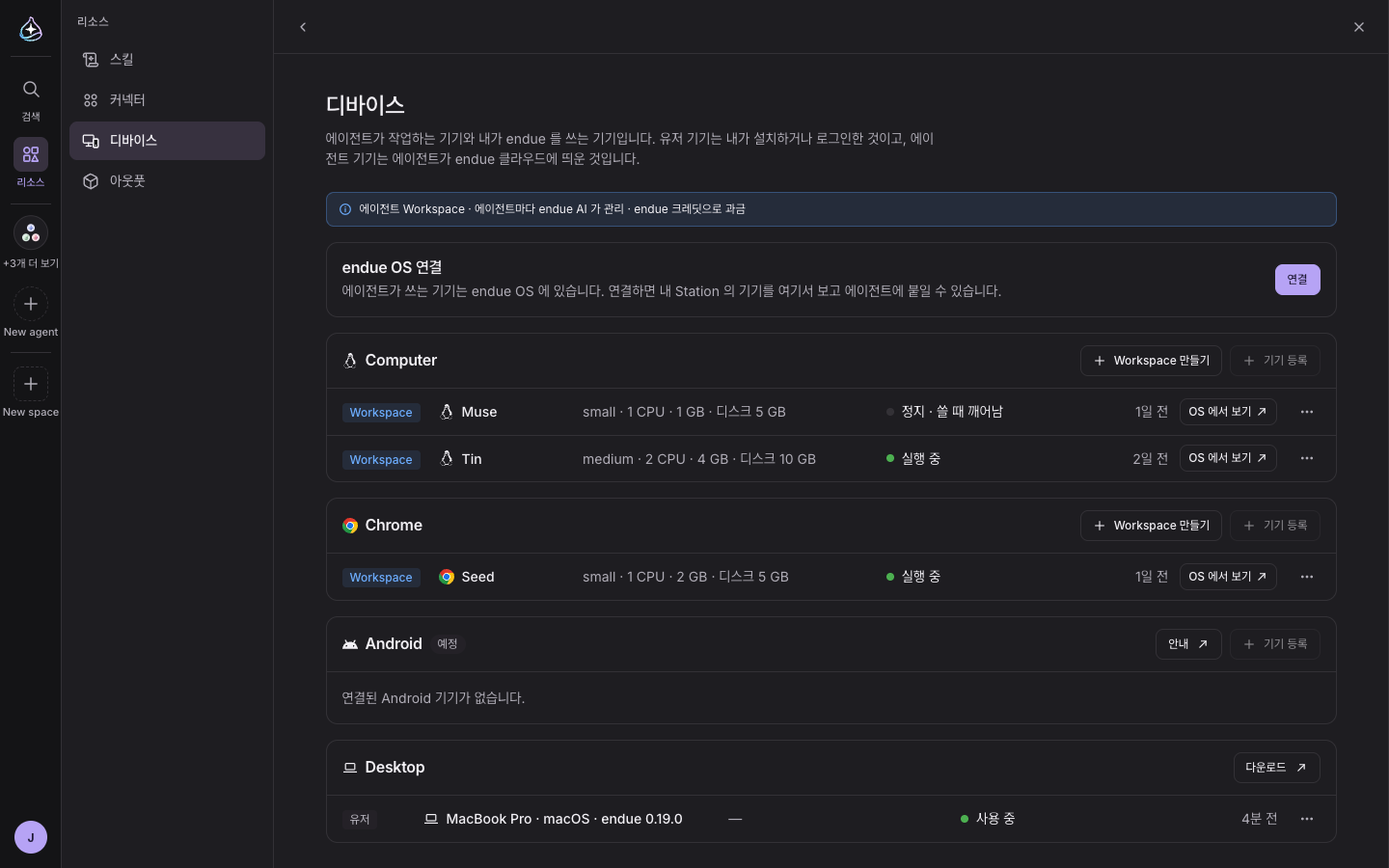The height and width of the screenshot is (868, 1389).
Task: Open the agents avatar group (+3개 더 보기)
Action: click(x=31, y=232)
